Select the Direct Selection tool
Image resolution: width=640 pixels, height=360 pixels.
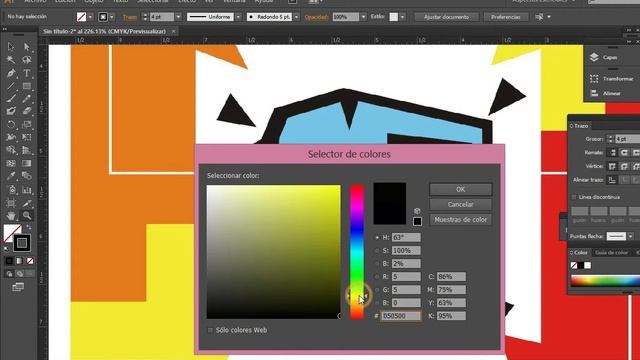point(27,47)
